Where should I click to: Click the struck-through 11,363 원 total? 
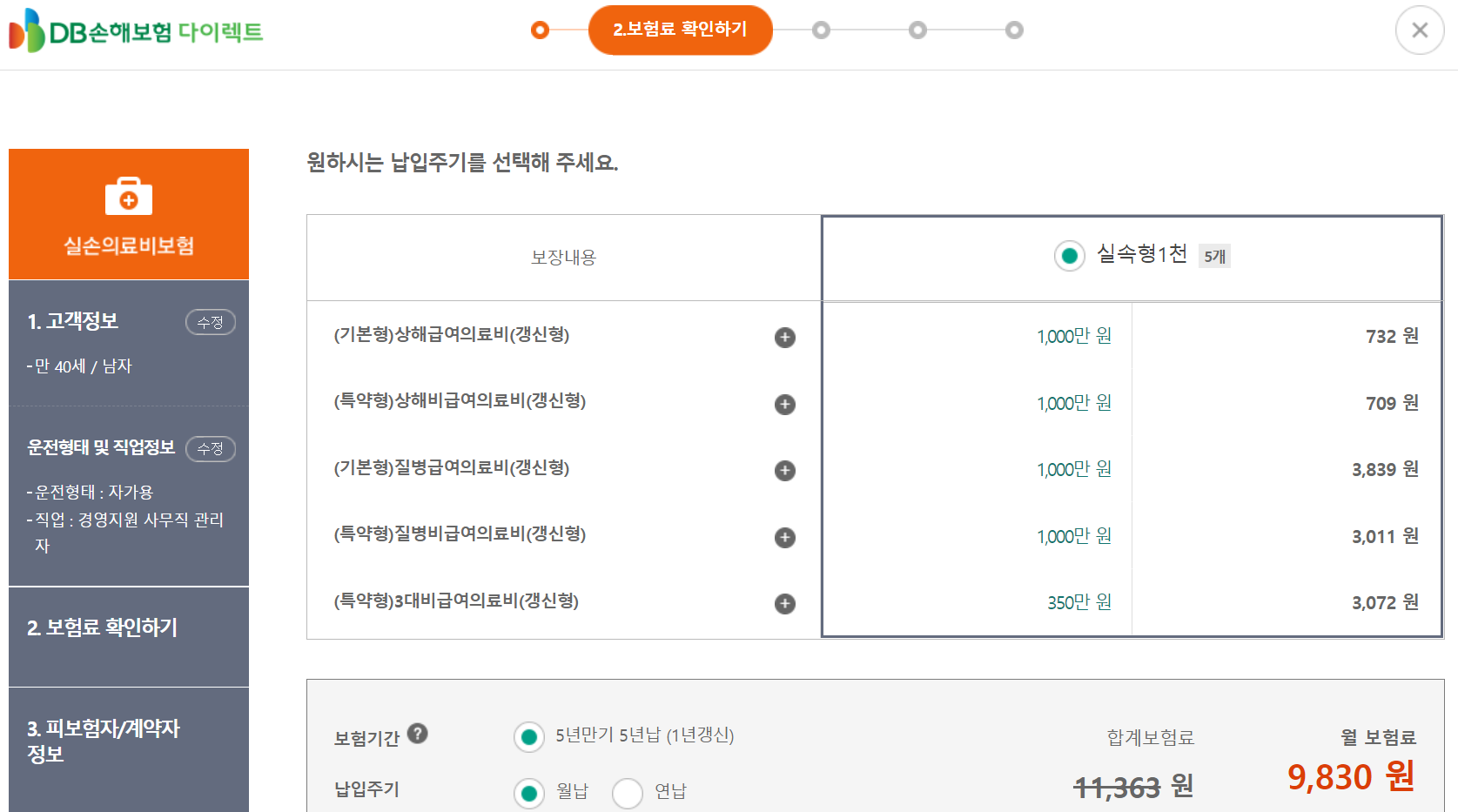(x=1133, y=787)
